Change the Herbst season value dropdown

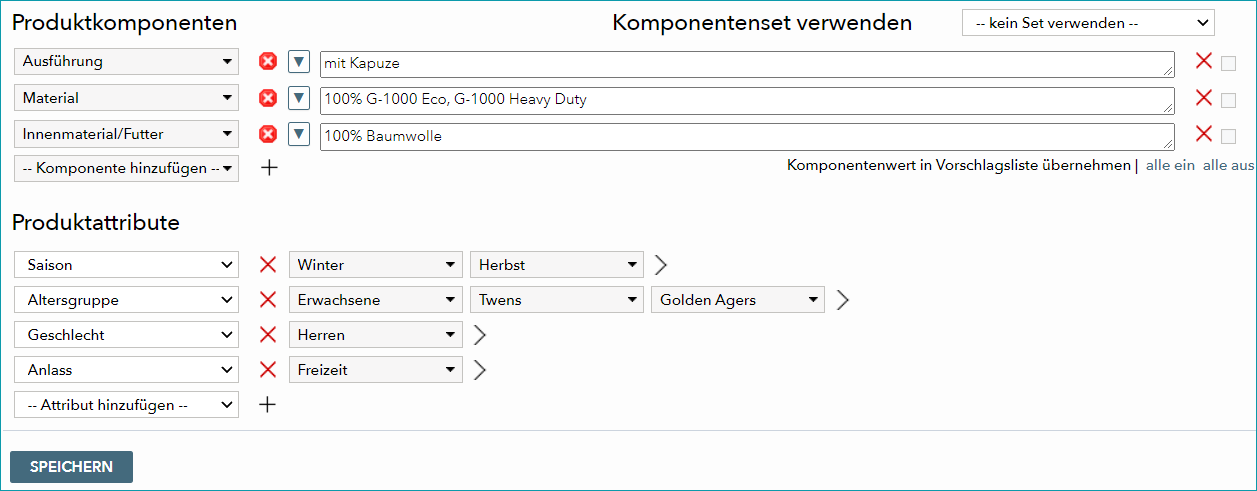click(x=557, y=265)
